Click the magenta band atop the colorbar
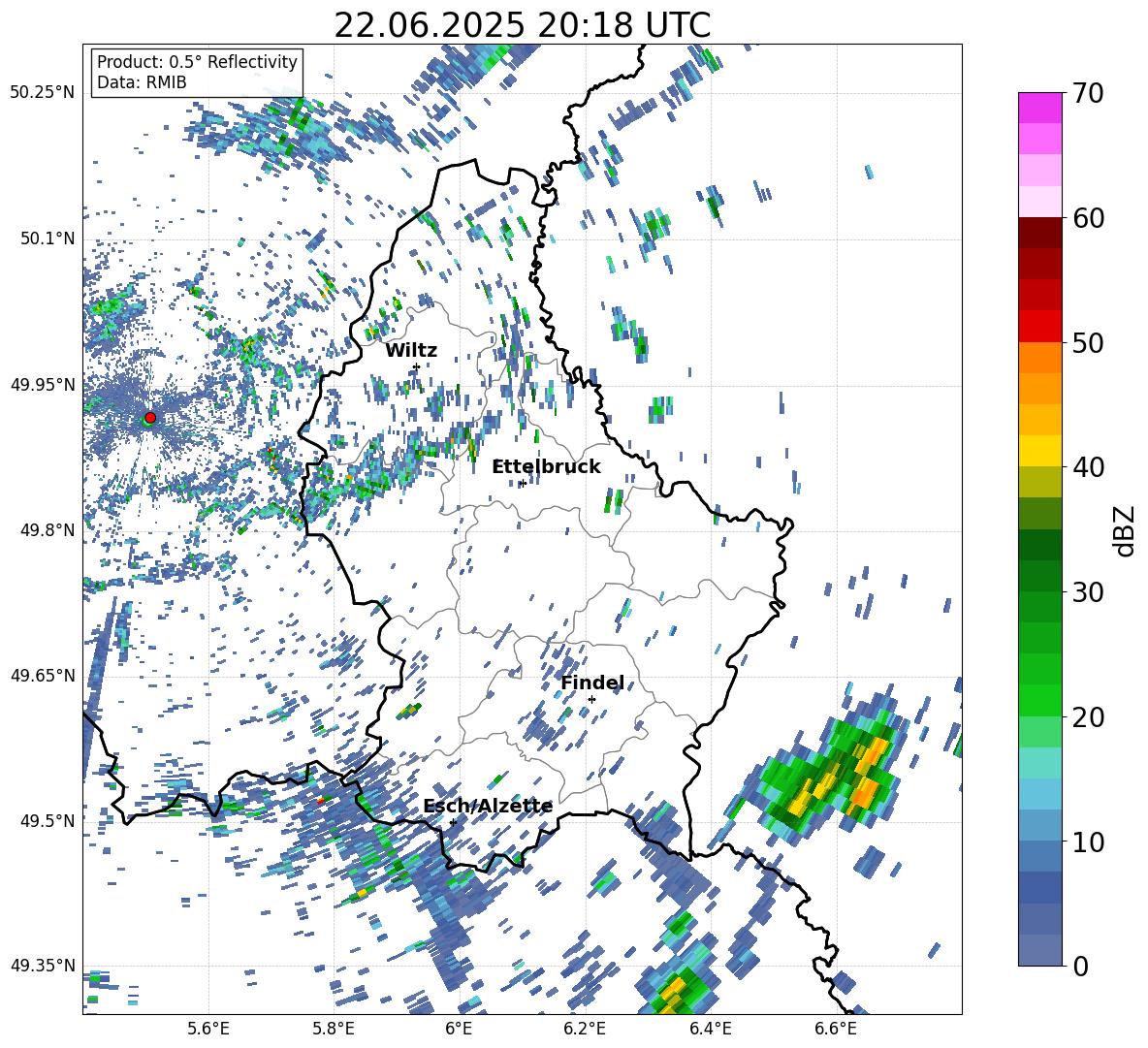1148x1048 pixels. 1040,108
